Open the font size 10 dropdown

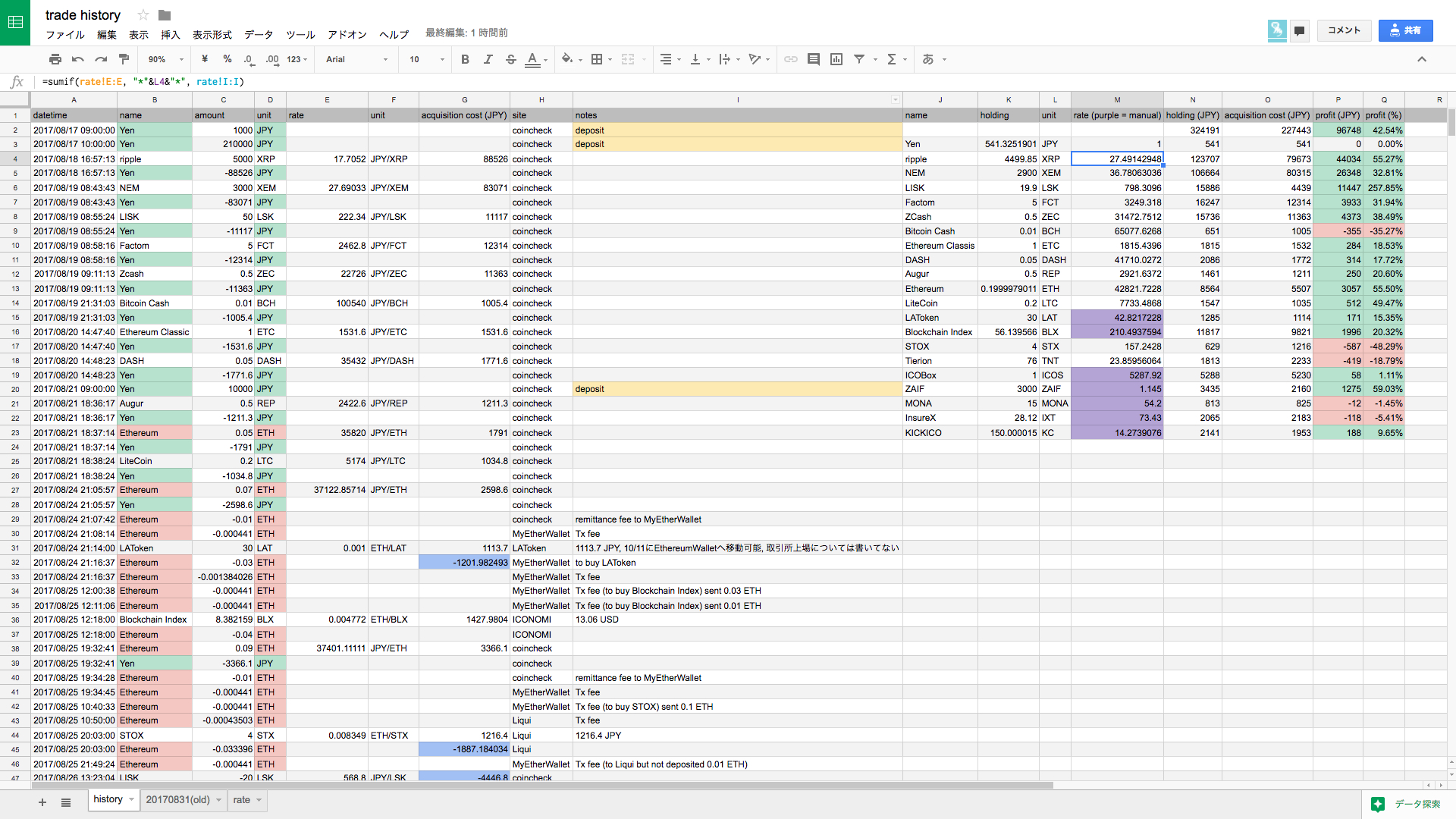(426, 59)
